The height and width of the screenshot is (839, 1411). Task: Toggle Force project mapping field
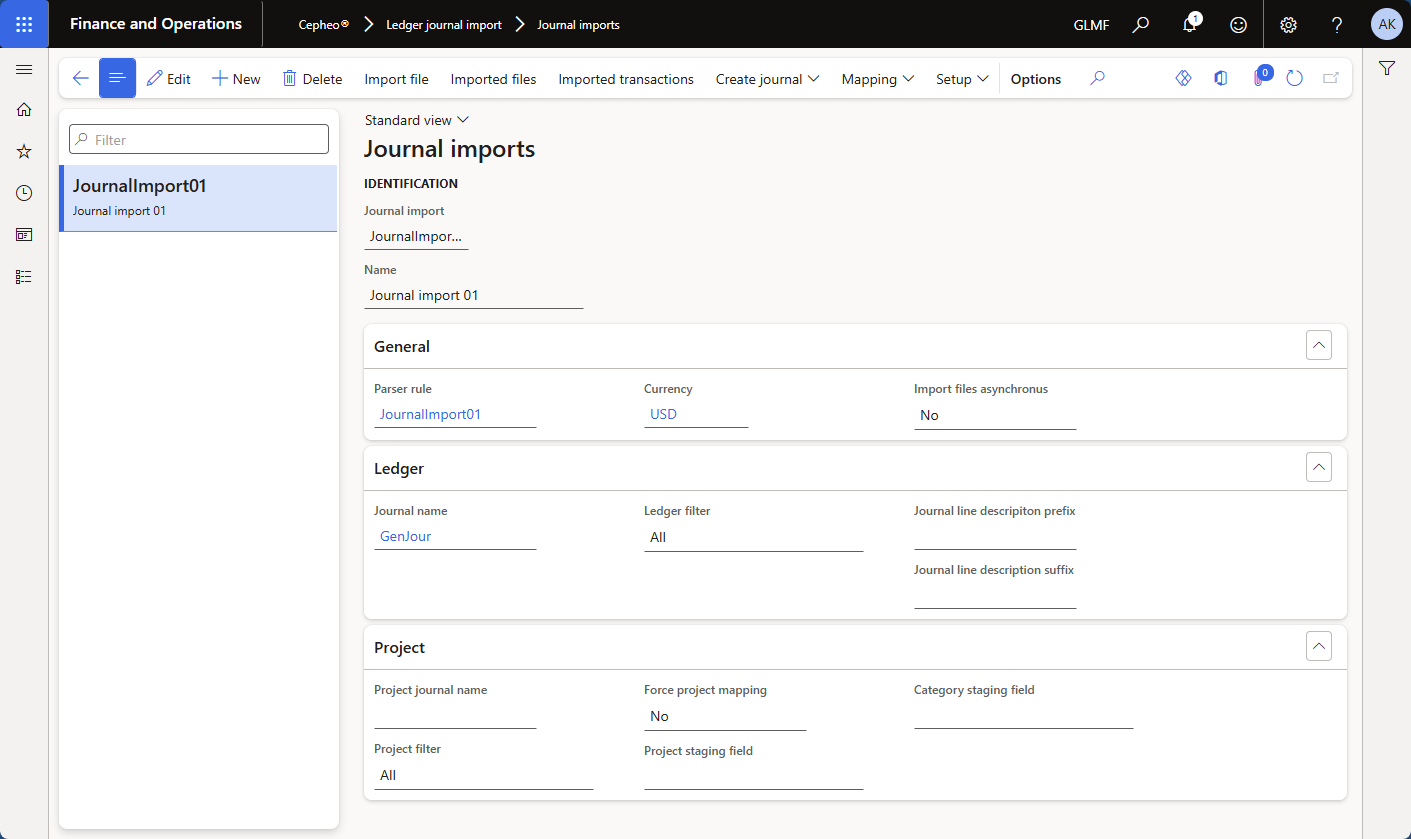click(724, 716)
